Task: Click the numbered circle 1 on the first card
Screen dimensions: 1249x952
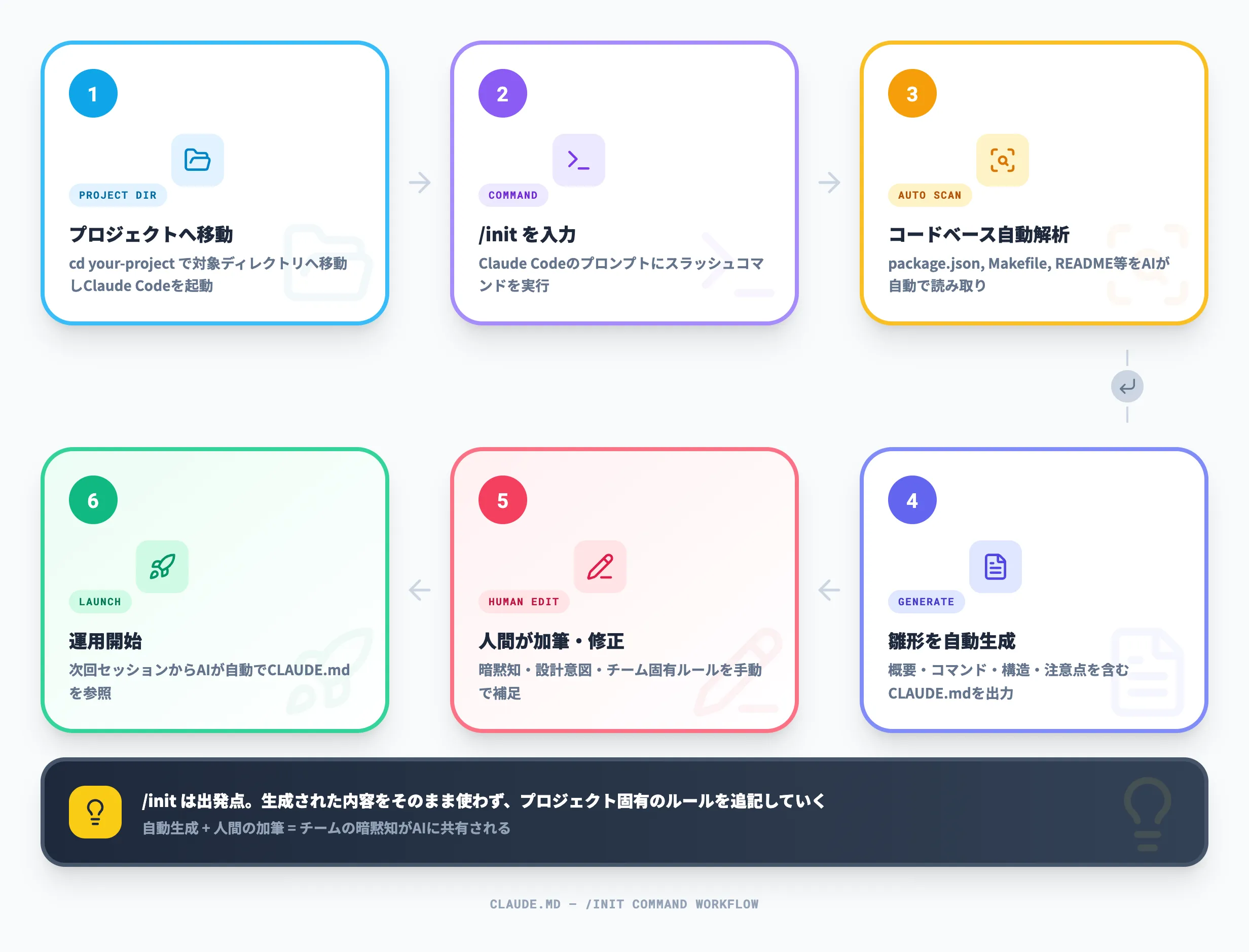Action: coord(93,92)
